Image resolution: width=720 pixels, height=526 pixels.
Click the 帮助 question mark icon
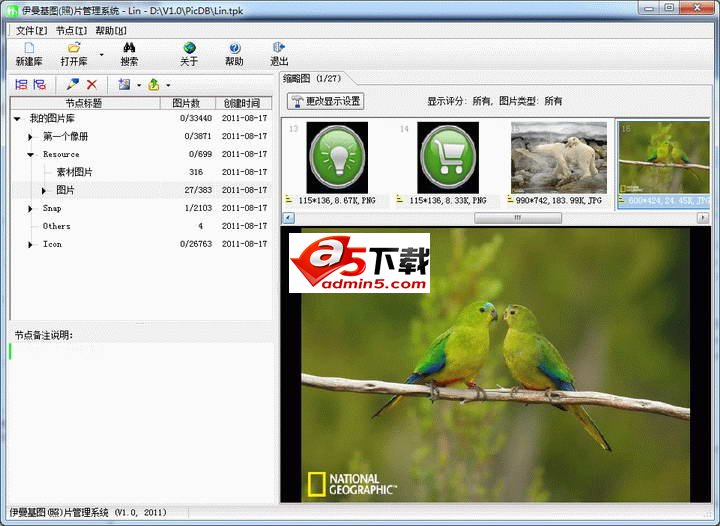(234, 48)
